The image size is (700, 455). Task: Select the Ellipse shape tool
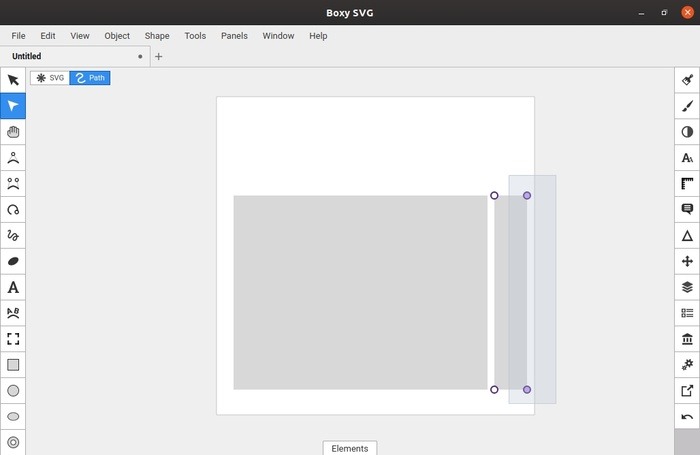13,417
